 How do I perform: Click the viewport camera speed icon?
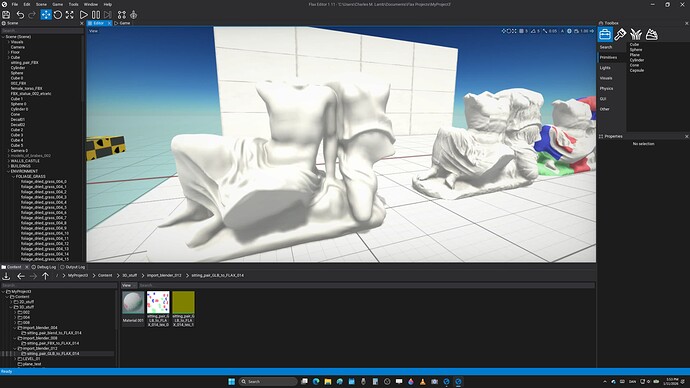coord(576,31)
